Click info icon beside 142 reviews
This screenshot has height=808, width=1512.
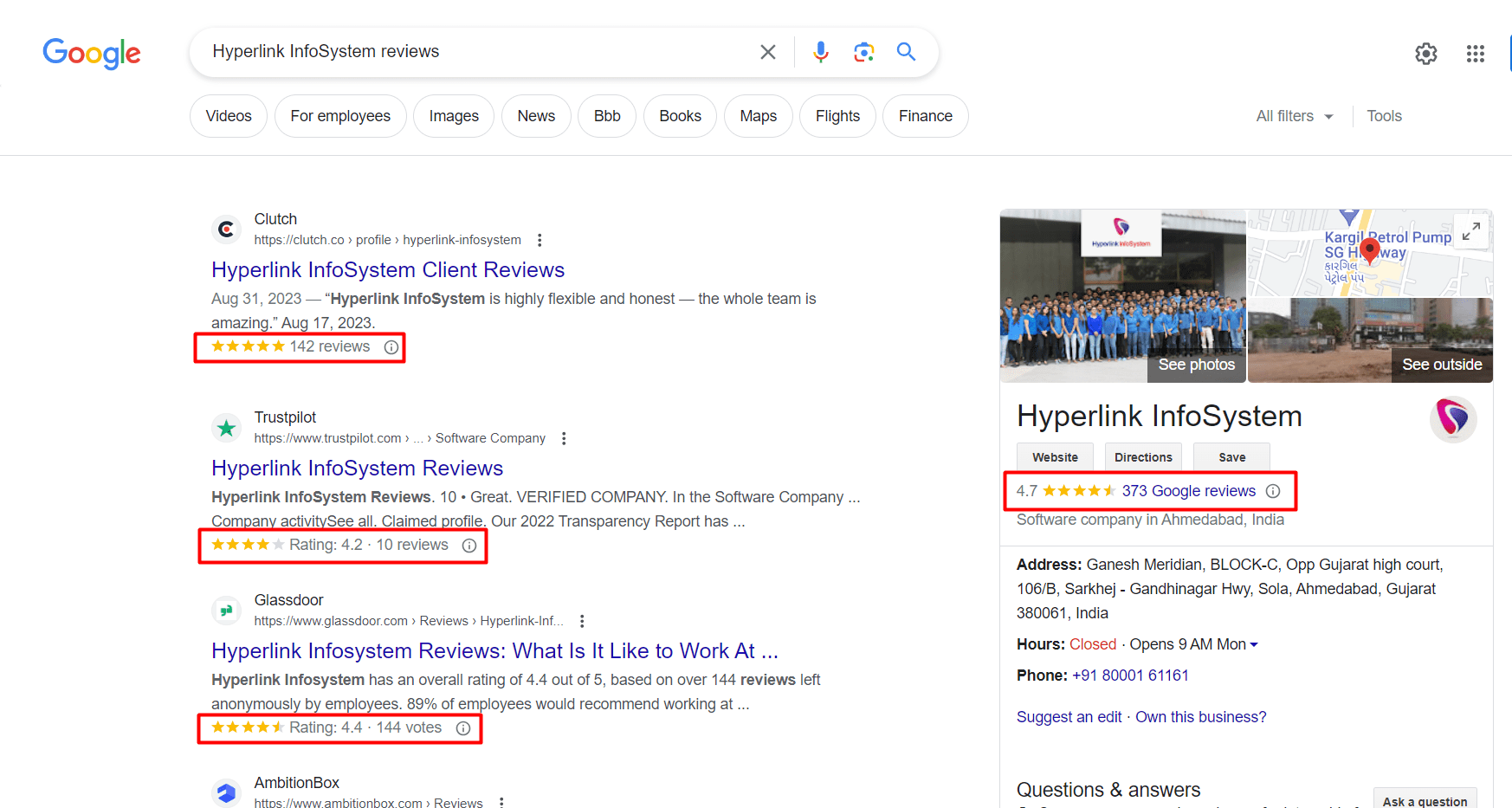tap(391, 347)
